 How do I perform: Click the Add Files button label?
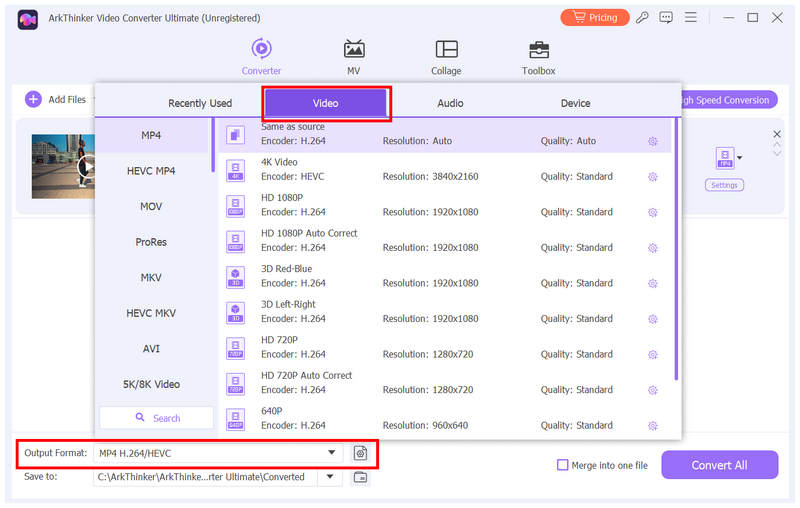[x=67, y=99]
